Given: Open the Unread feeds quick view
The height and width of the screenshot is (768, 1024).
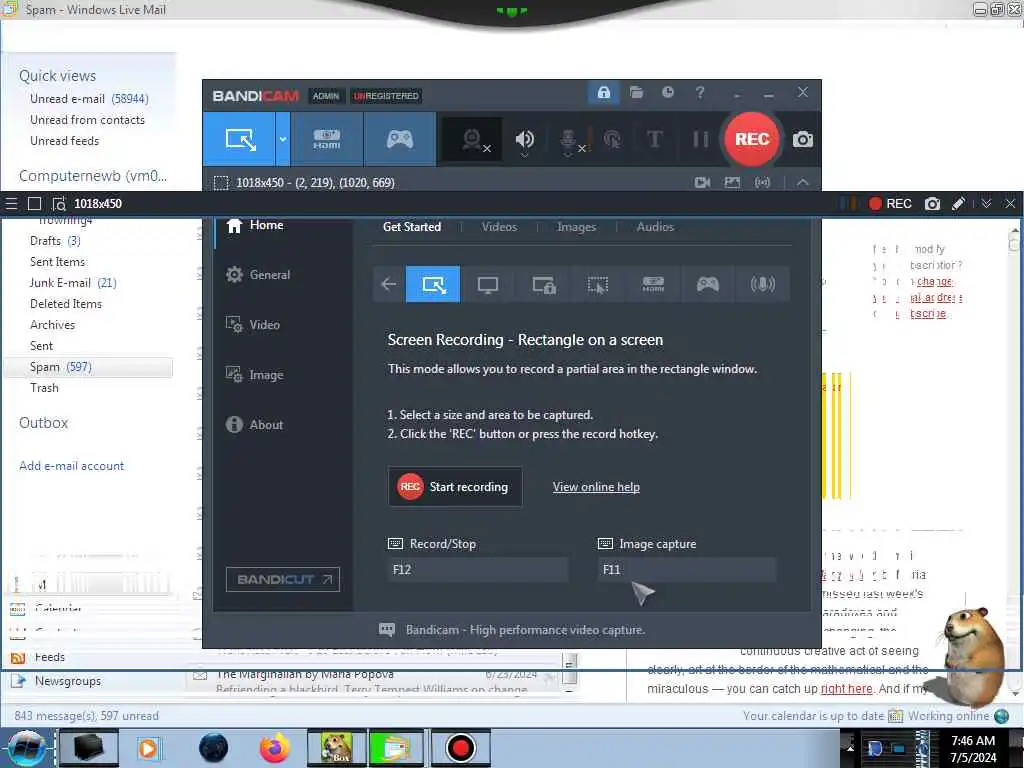Looking at the screenshot, I should pos(65,141).
